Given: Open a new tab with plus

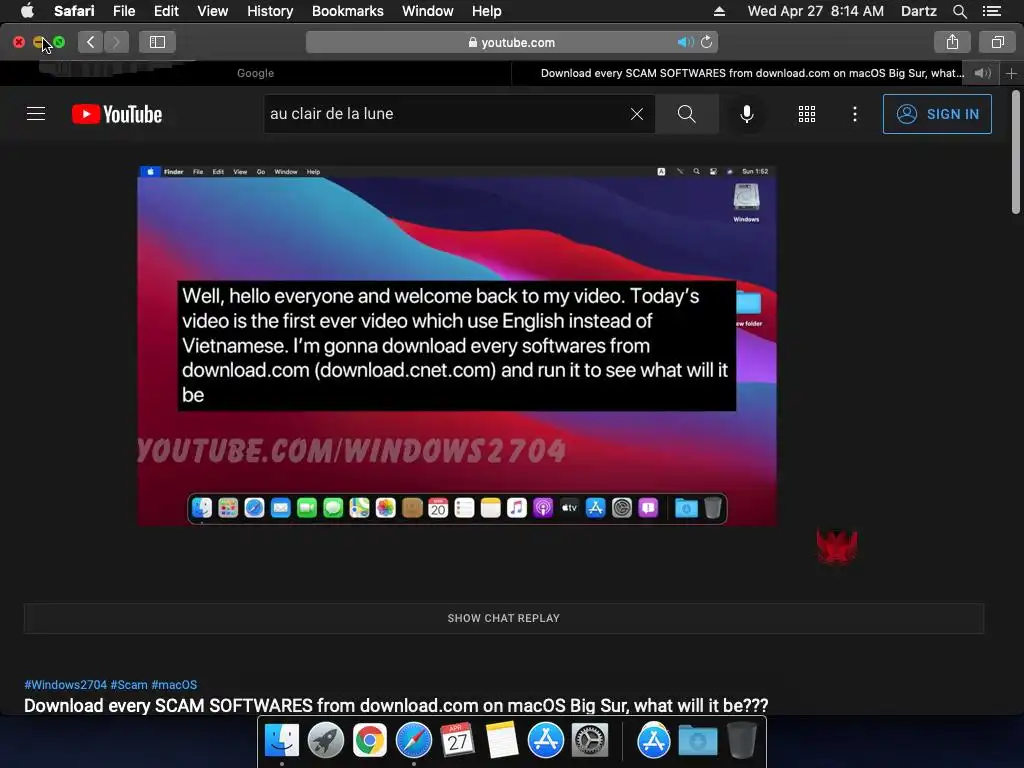Looking at the screenshot, I should (x=1012, y=74).
